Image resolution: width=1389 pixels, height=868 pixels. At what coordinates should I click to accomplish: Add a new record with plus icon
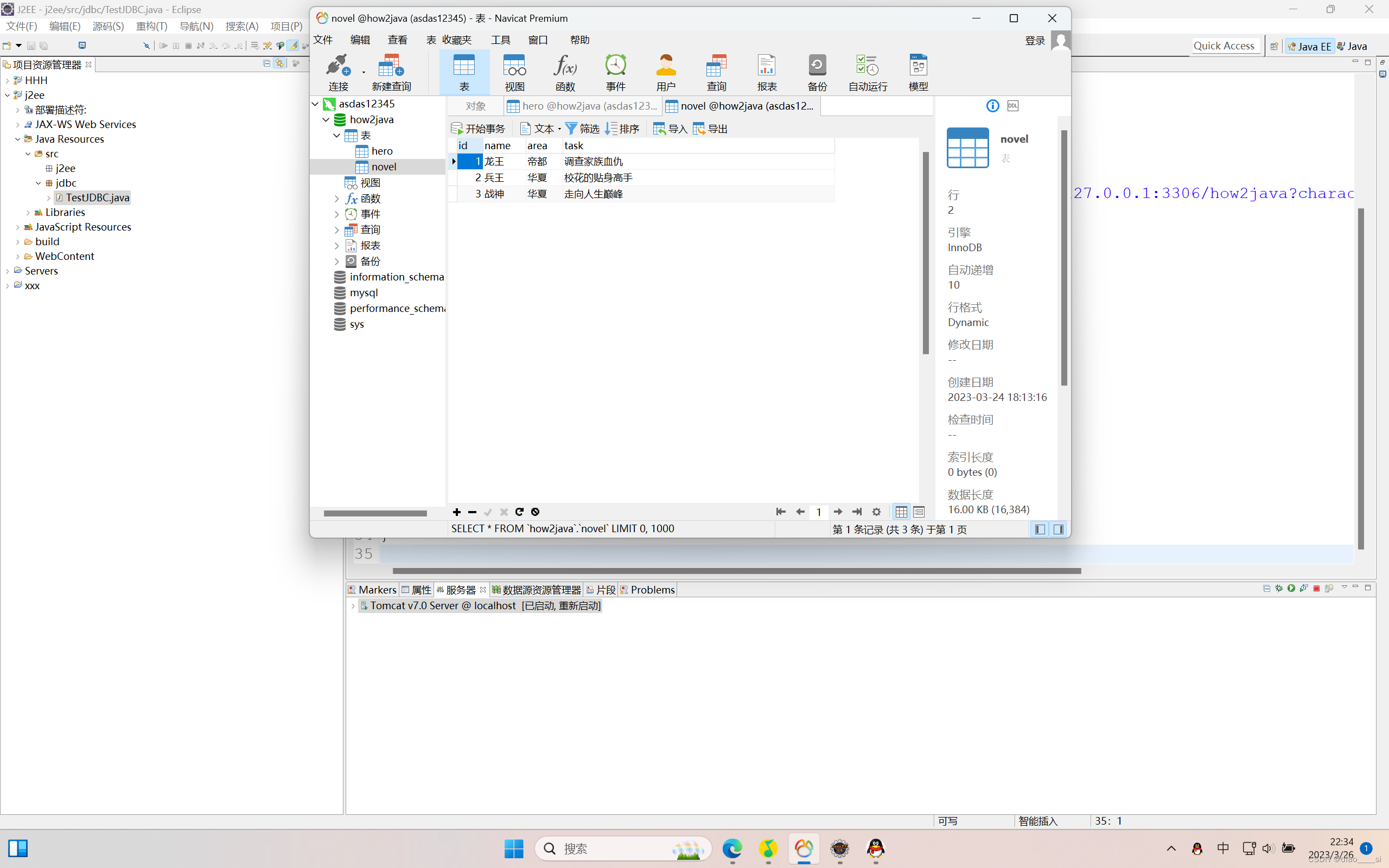point(456,512)
